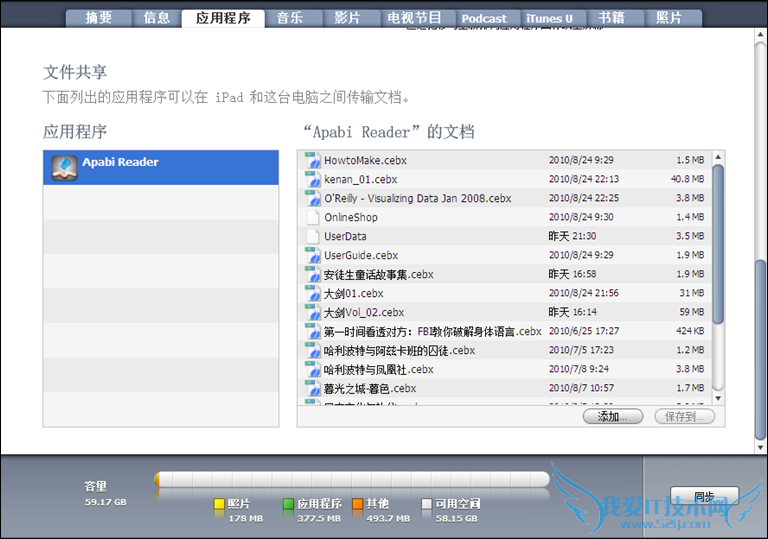The image size is (768, 539).
Task: Click the UserGuide.cebx file icon
Action: (x=312, y=256)
